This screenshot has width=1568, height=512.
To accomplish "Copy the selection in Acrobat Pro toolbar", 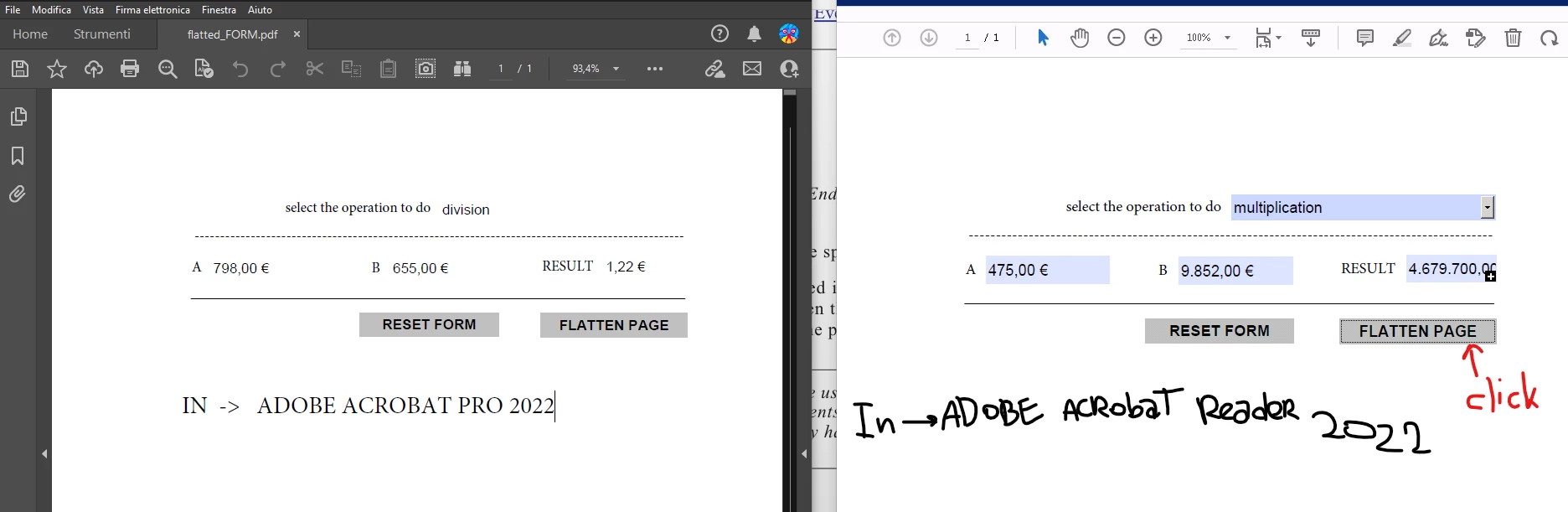I will pos(352,69).
